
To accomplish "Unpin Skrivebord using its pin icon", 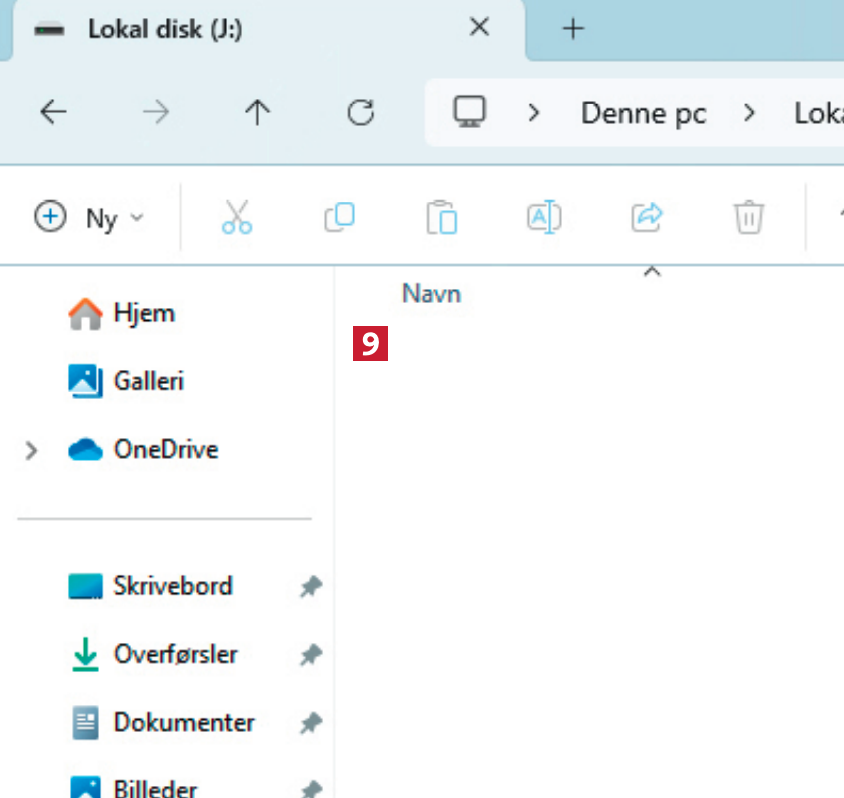I will tap(310, 587).
